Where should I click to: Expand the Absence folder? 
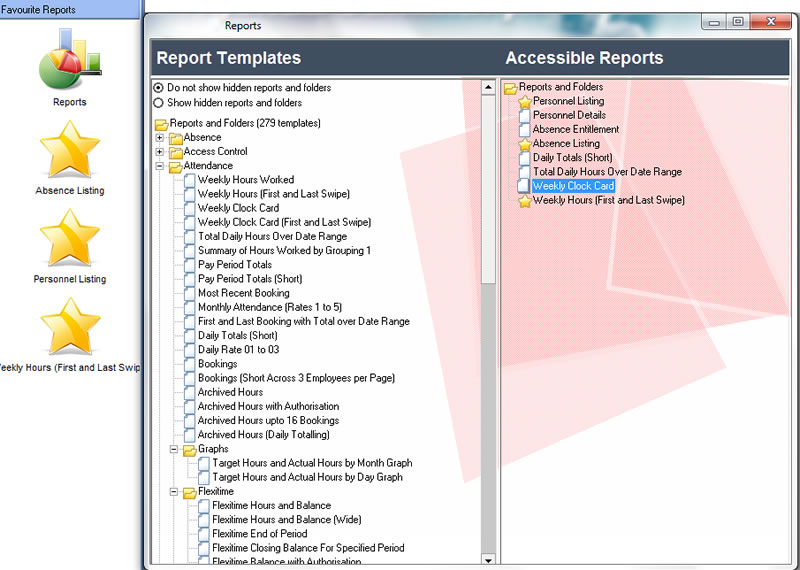160,137
